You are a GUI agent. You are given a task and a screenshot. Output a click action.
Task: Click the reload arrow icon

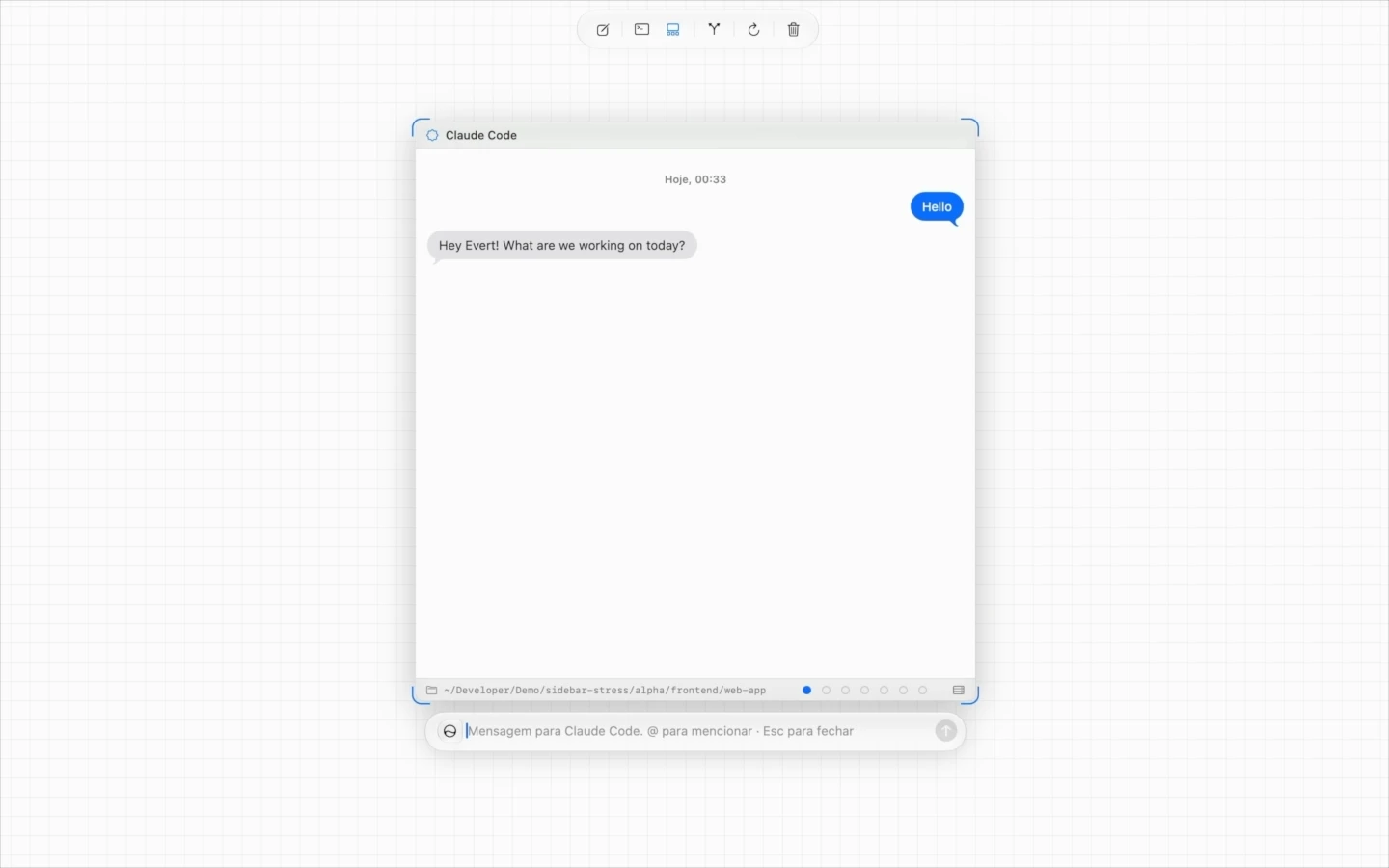coord(754,30)
